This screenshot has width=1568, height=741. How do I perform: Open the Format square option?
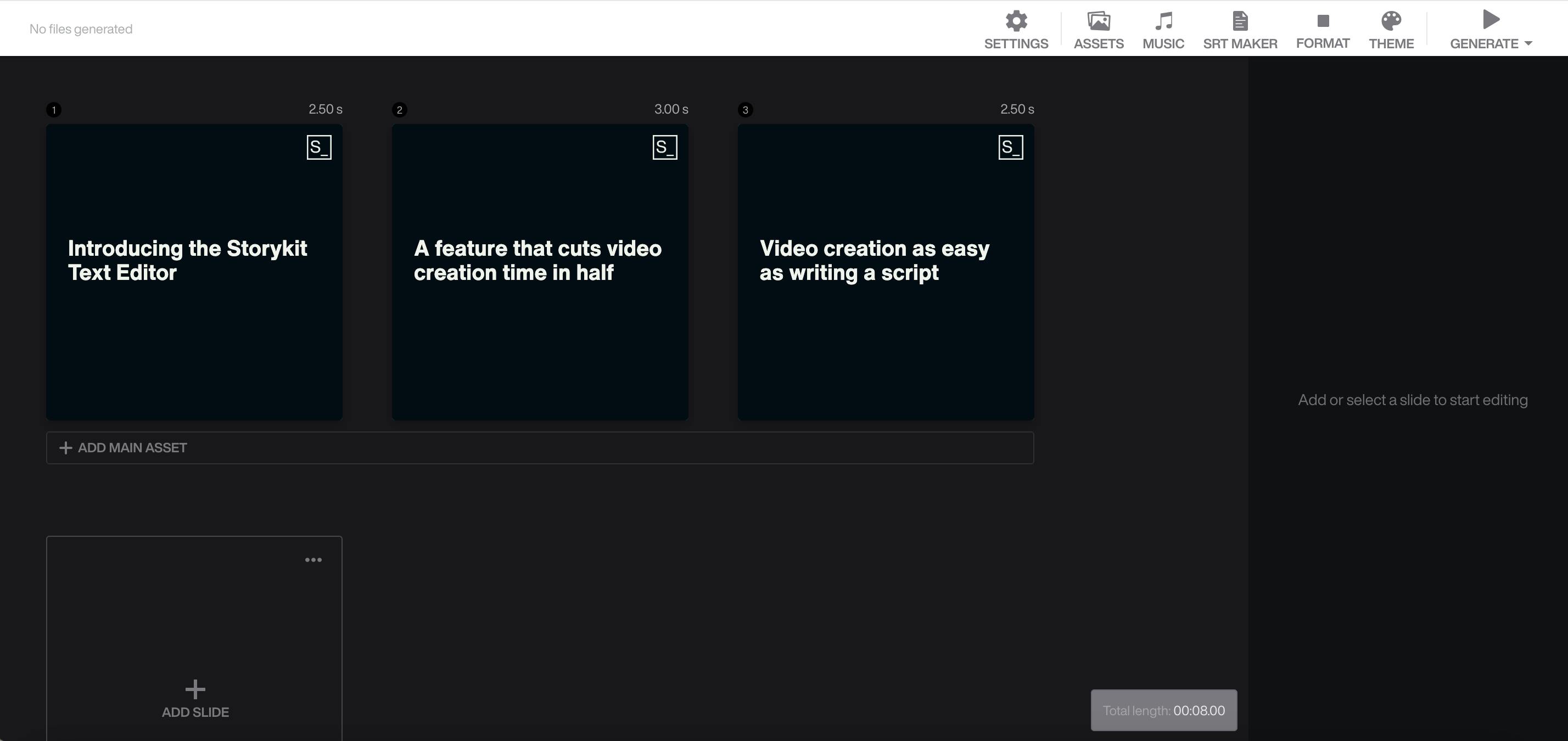[x=1323, y=21]
